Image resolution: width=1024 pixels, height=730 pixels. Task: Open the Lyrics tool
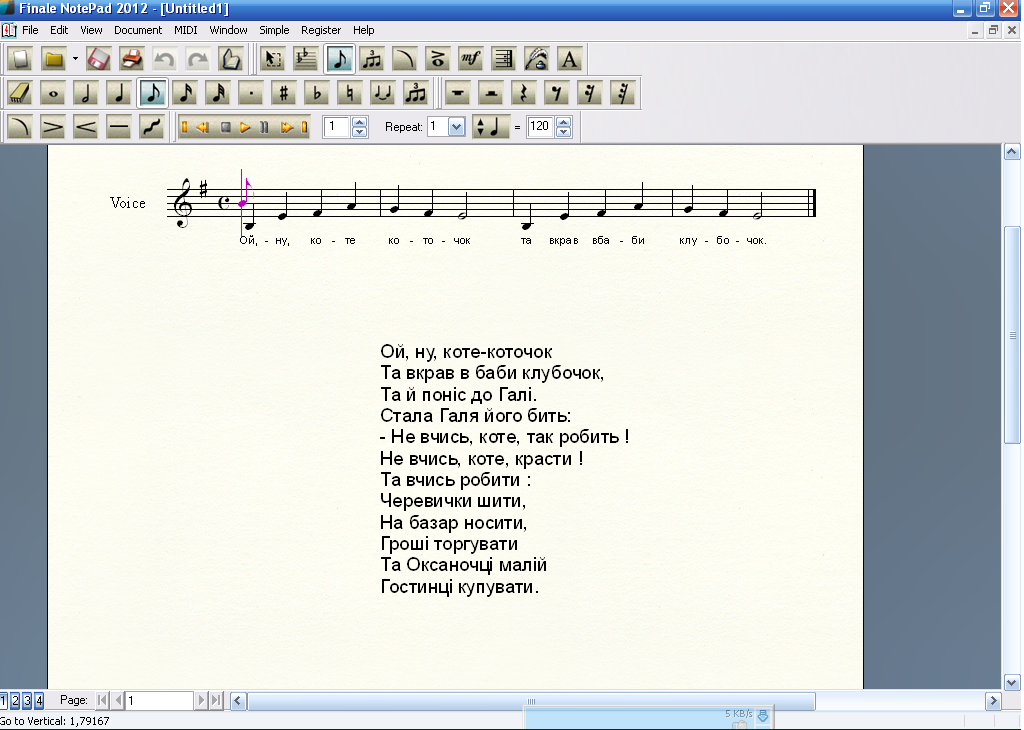[537, 59]
